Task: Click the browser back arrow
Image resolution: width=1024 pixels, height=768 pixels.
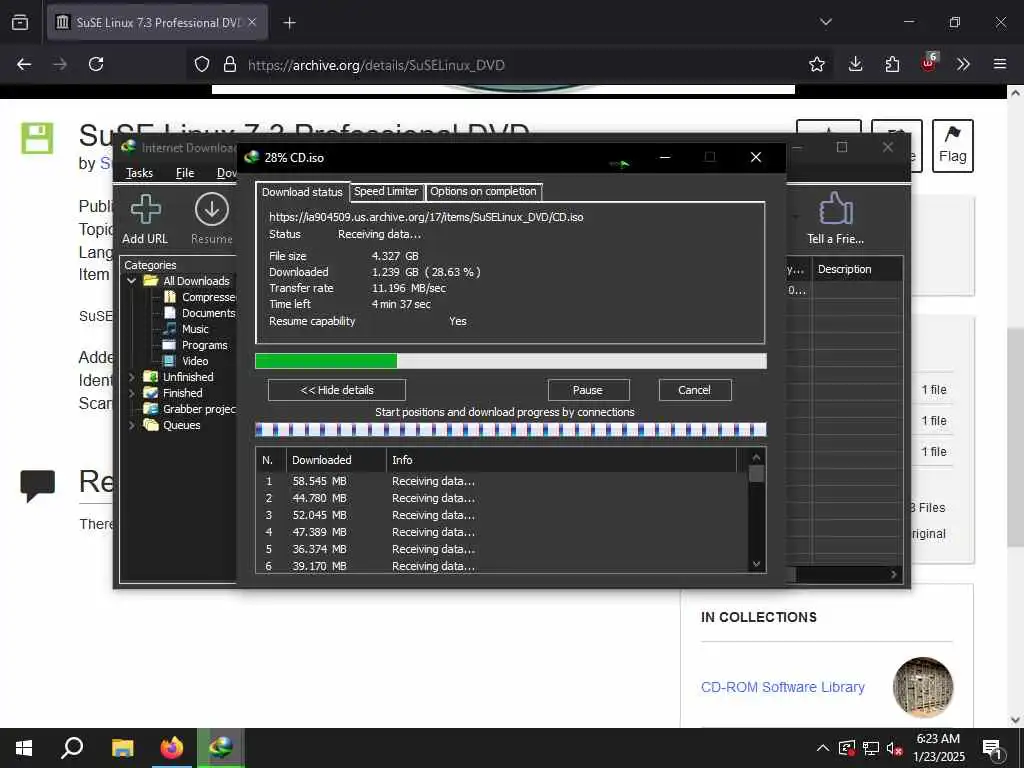Action: (x=24, y=64)
